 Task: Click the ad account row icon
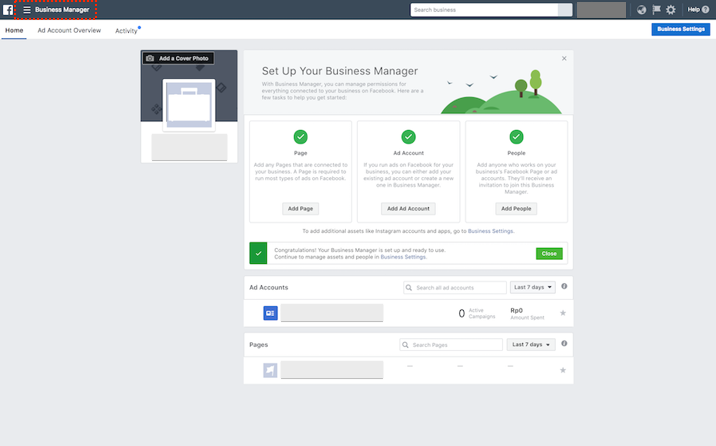pos(270,313)
